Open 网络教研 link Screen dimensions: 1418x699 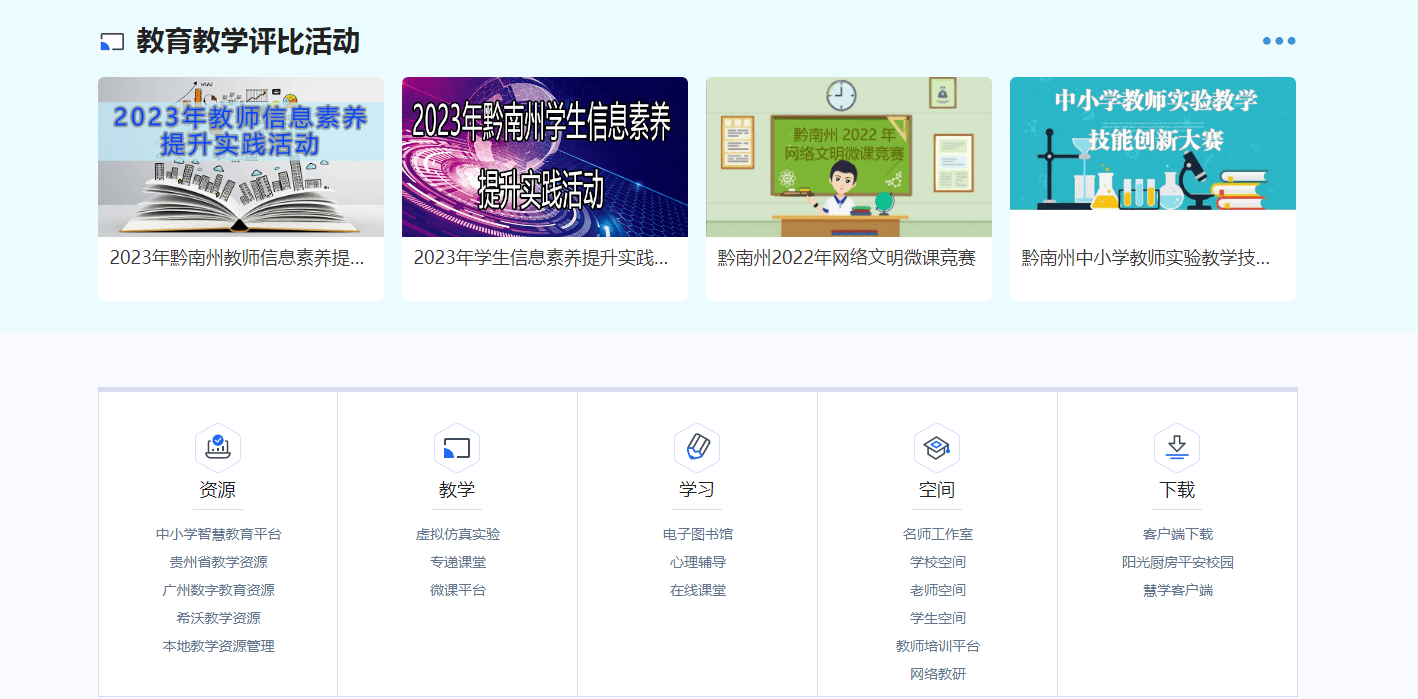tap(938, 674)
